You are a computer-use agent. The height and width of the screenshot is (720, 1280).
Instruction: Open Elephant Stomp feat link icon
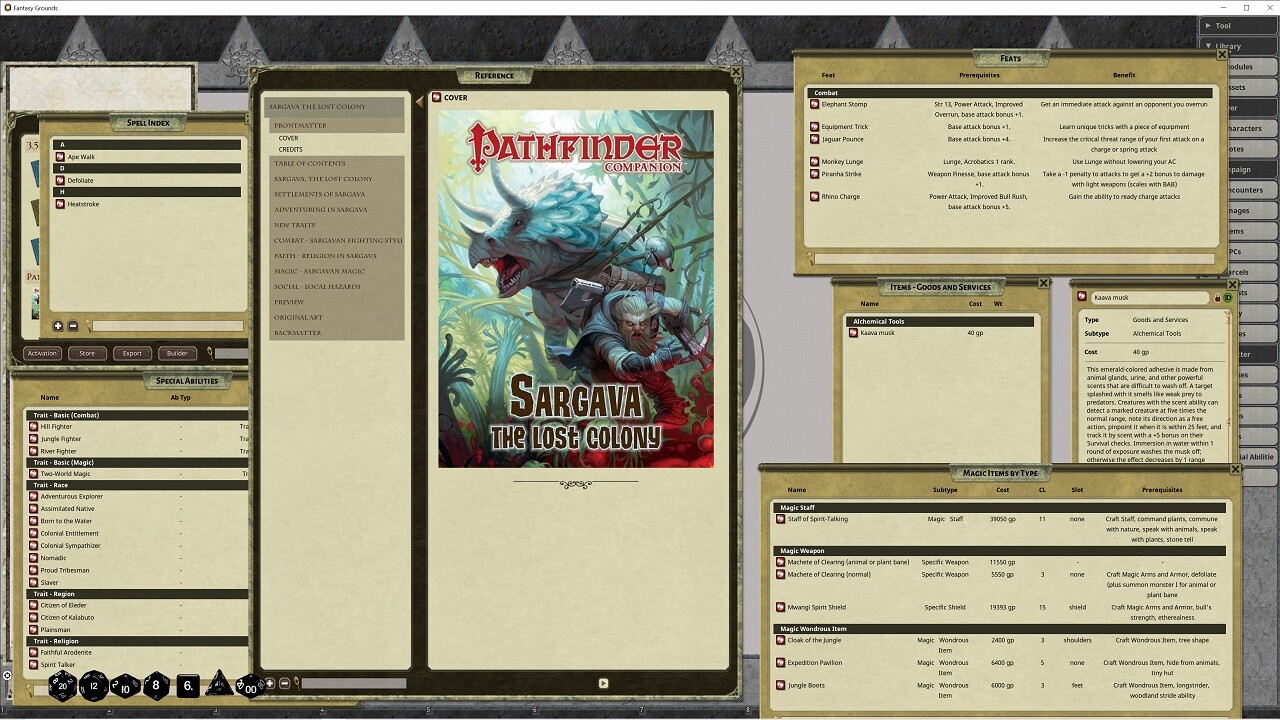(x=814, y=104)
